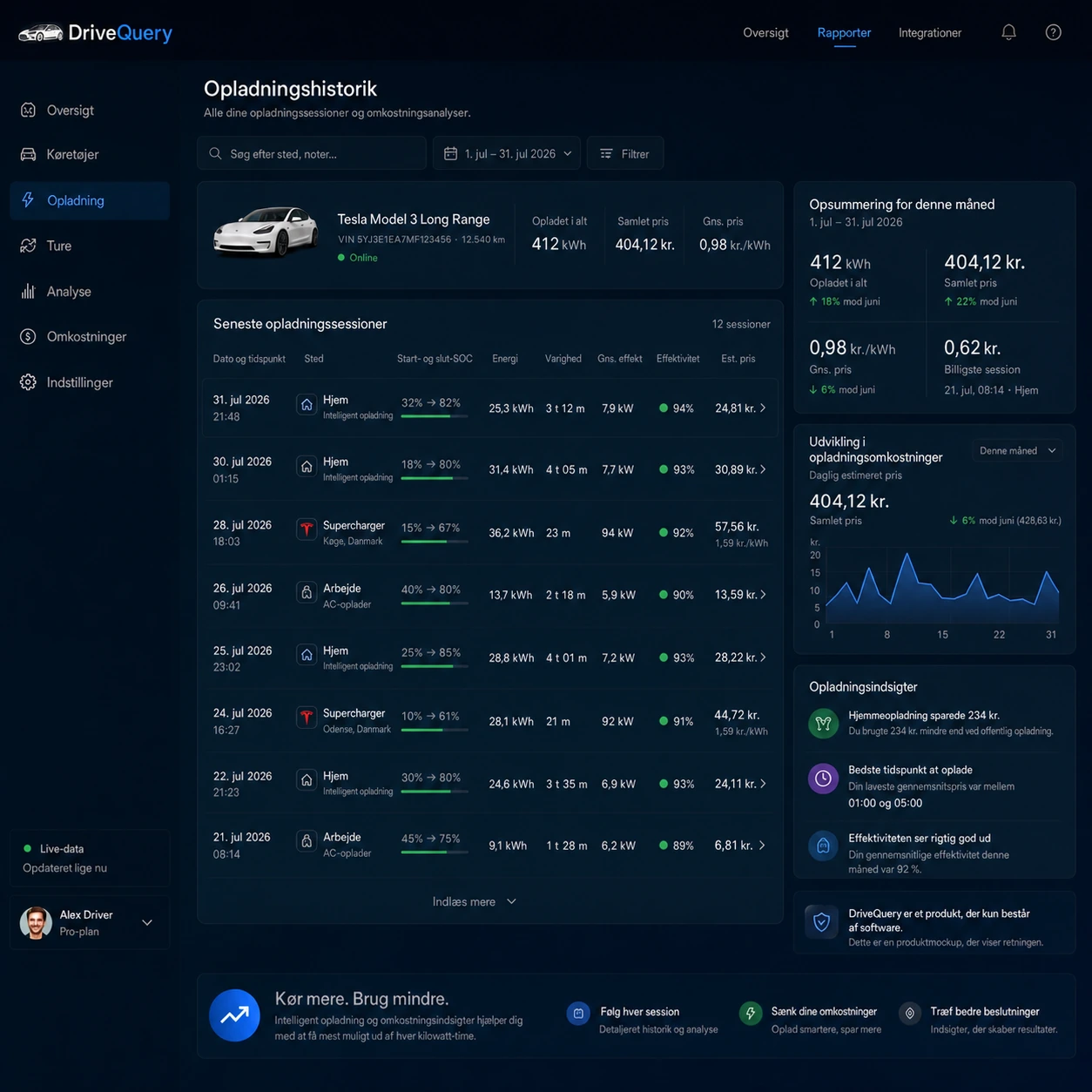Click the Effektiviteten insight icon

tap(823, 846)
